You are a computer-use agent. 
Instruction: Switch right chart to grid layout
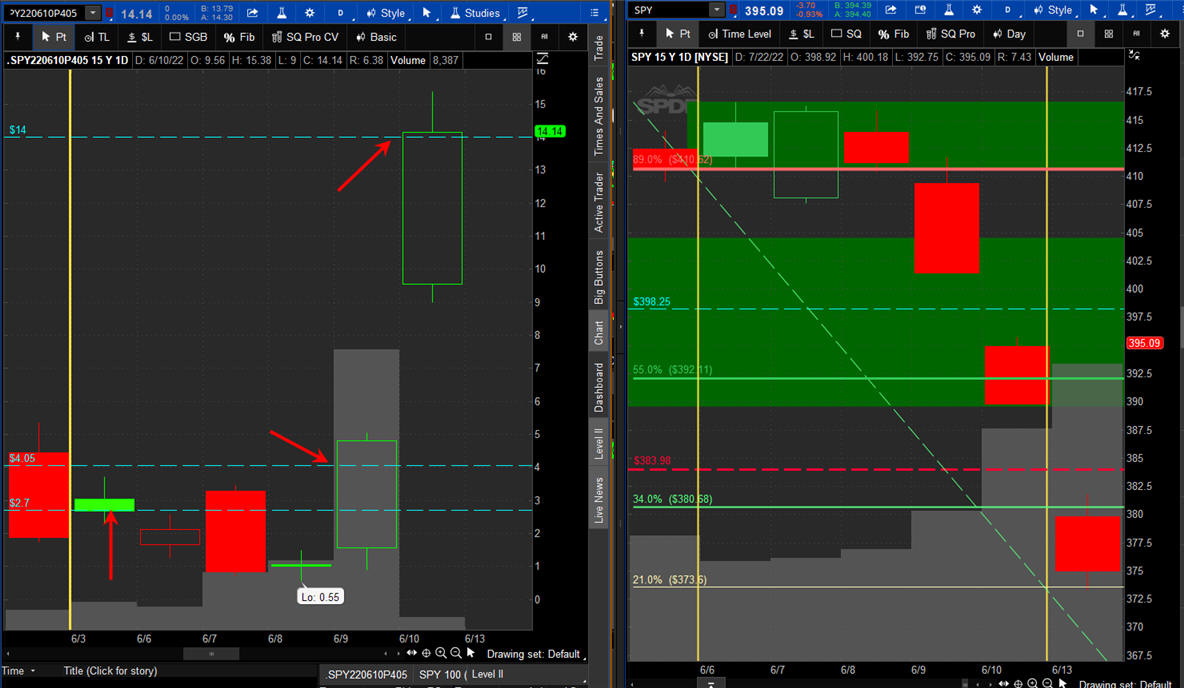click(1108, 33)
